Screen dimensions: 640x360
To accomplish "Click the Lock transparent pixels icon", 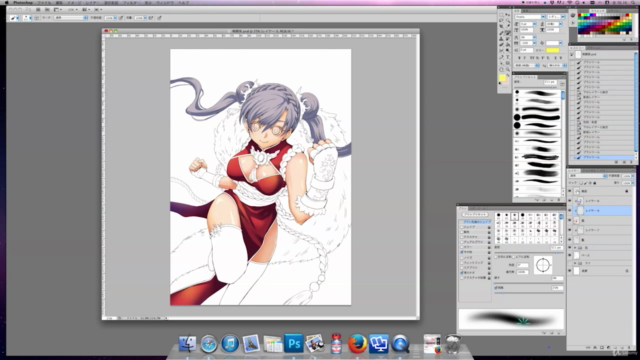I will click(581, 183).
